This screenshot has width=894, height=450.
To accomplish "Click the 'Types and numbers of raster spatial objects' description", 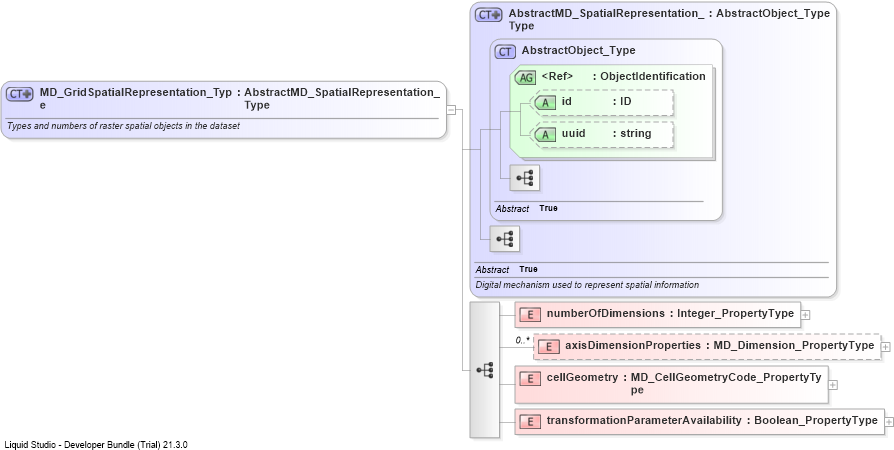I will coord(124,125).
